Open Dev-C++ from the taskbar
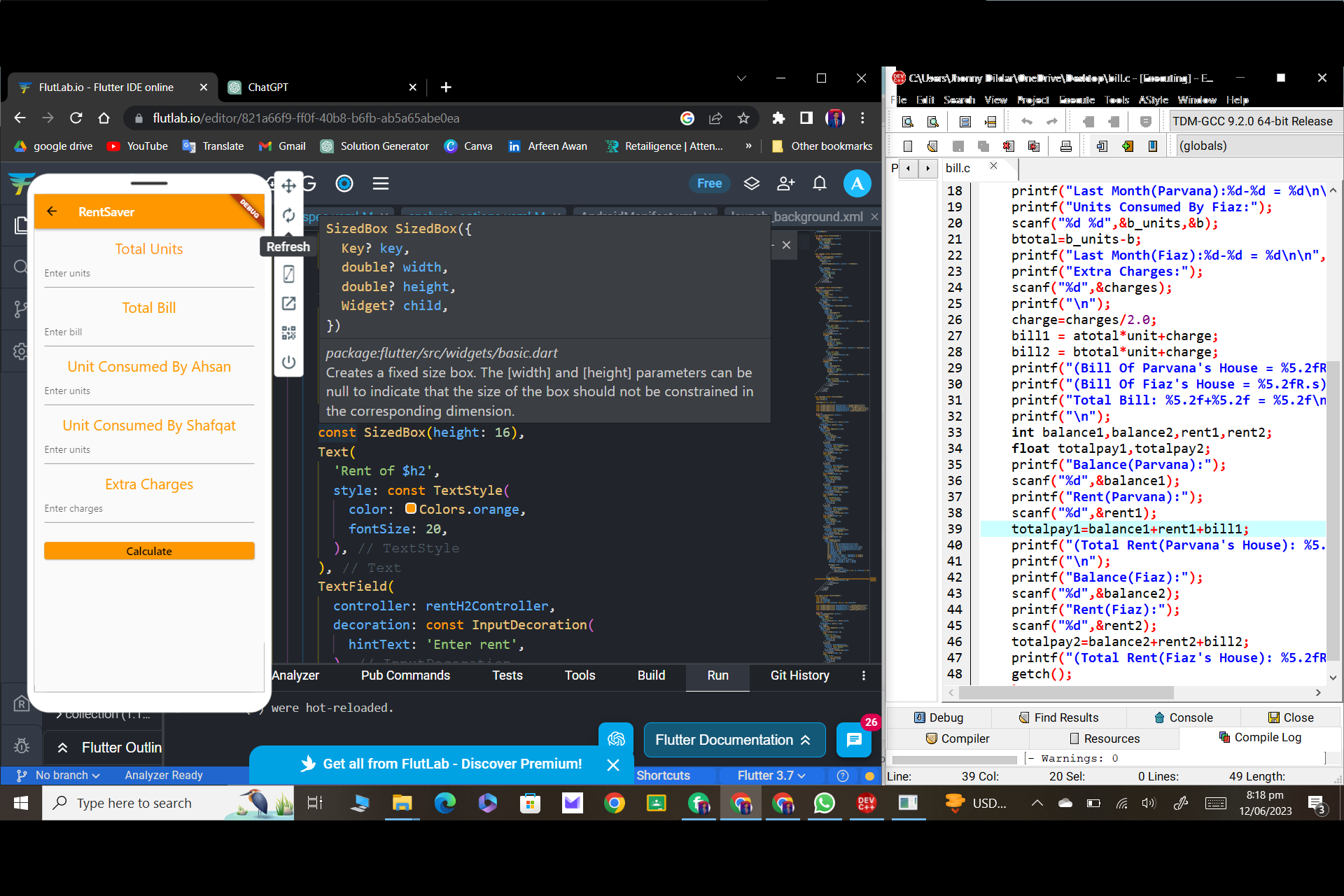1344x896 pixels. tap(866, 803)
